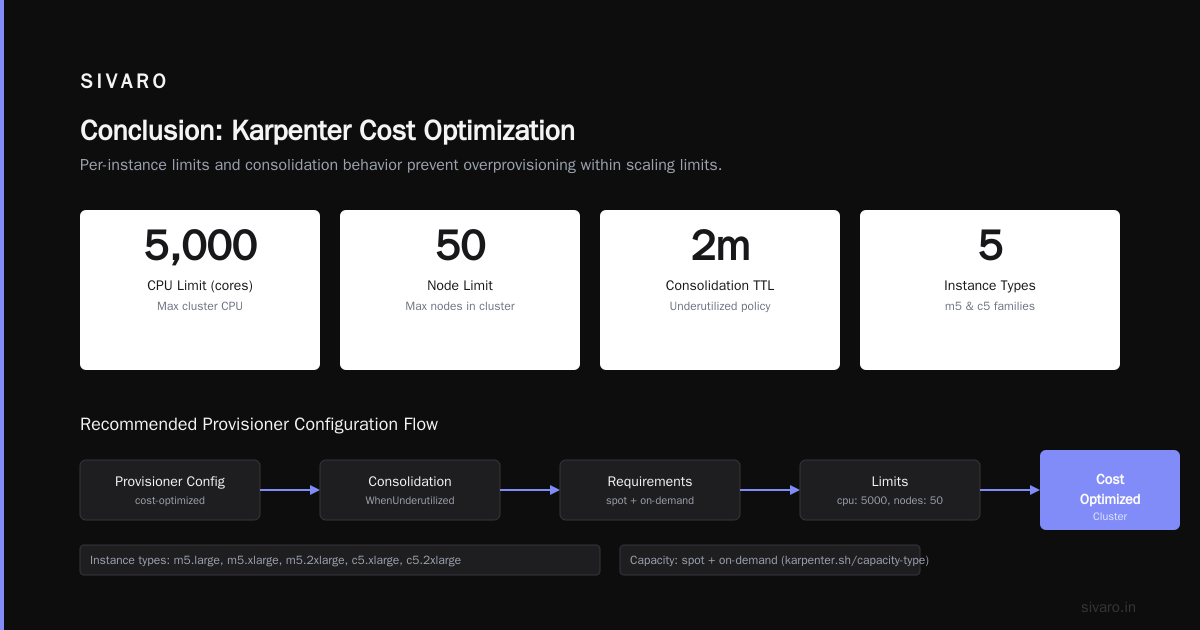Open the sivaro.in footer link
Image resolution: width=1200 pixels, height=630 pixels.
1109,607
